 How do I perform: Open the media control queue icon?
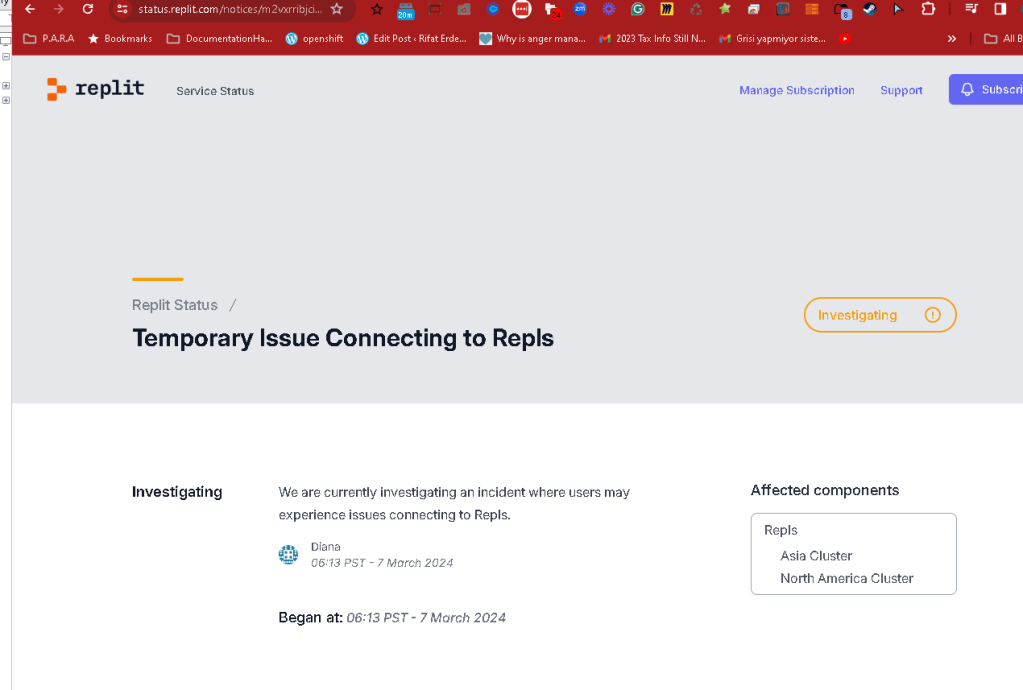point(971,9)
